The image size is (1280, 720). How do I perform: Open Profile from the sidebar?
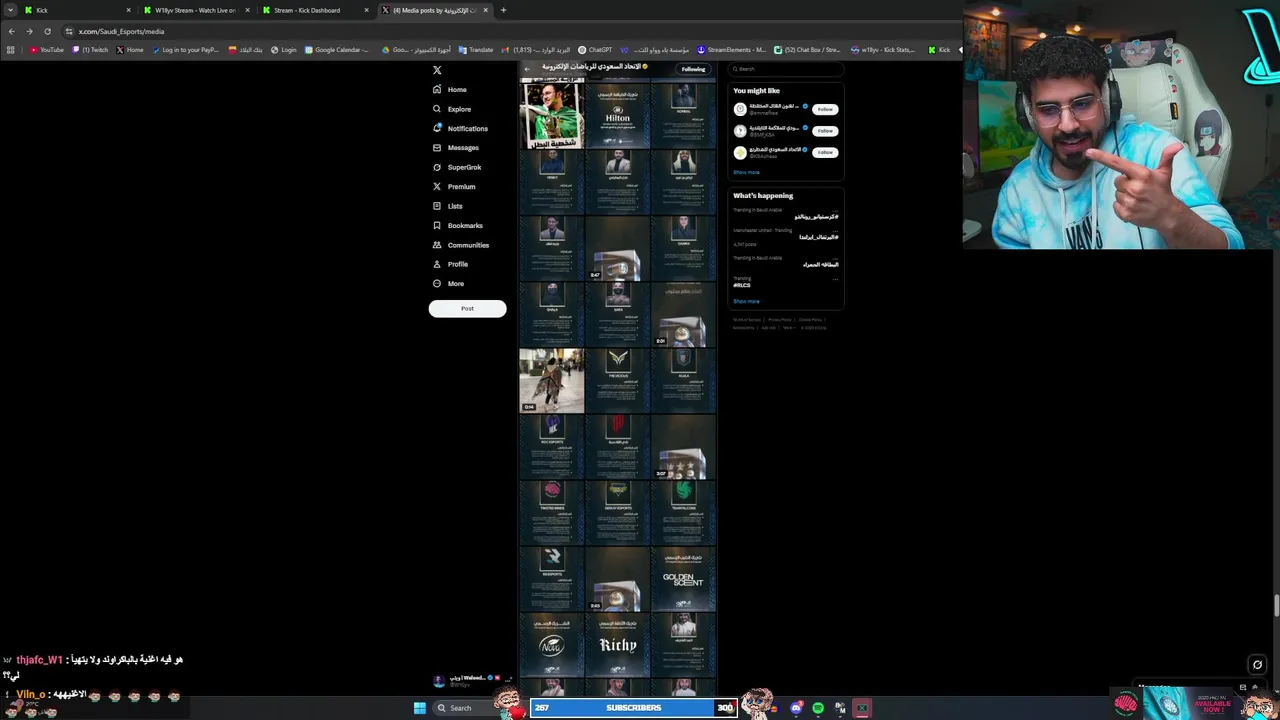coord(450,264)
